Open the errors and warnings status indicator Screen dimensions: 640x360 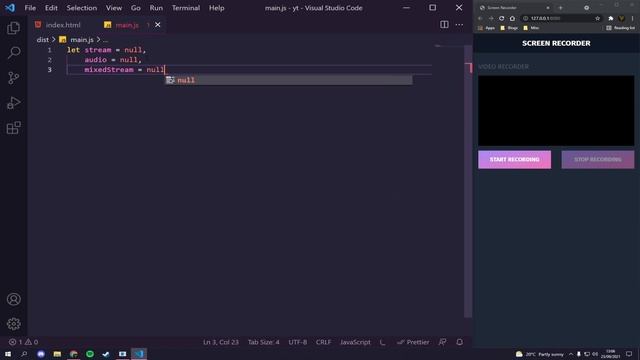(24, 342)
